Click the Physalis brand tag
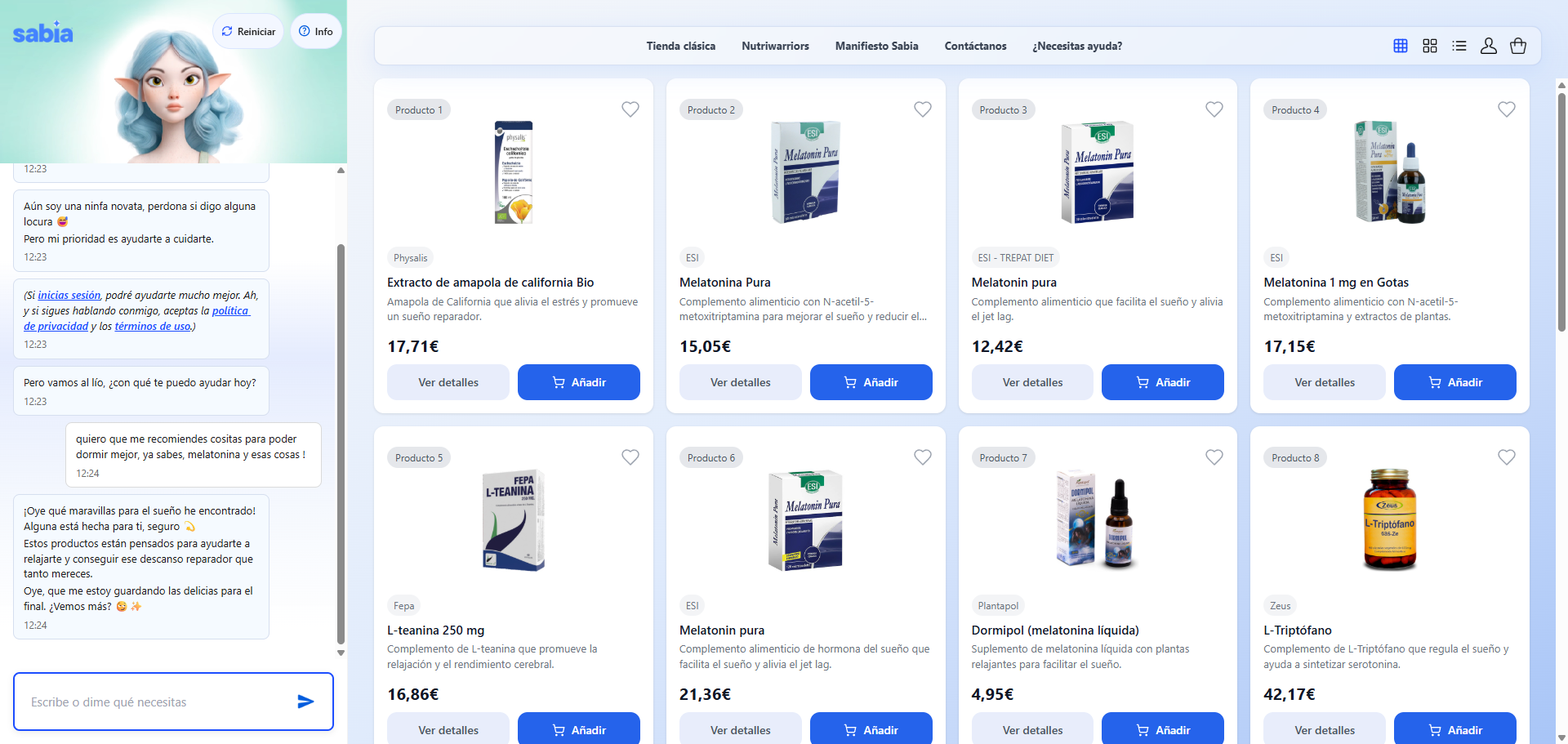This screenshot has width=1568, height=744. point(410,258)
